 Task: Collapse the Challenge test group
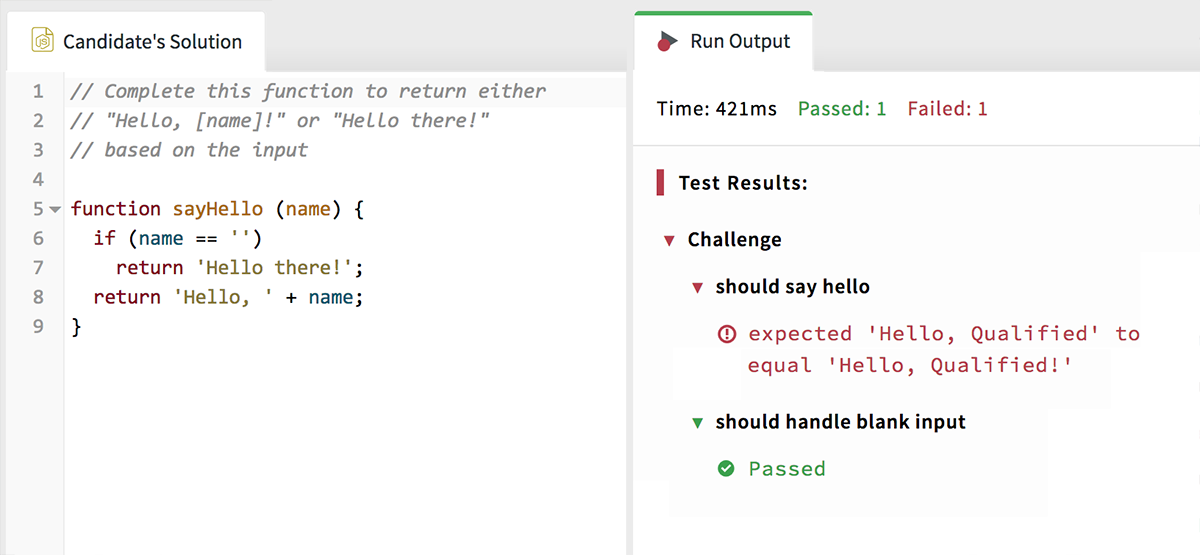pos(669,240)
